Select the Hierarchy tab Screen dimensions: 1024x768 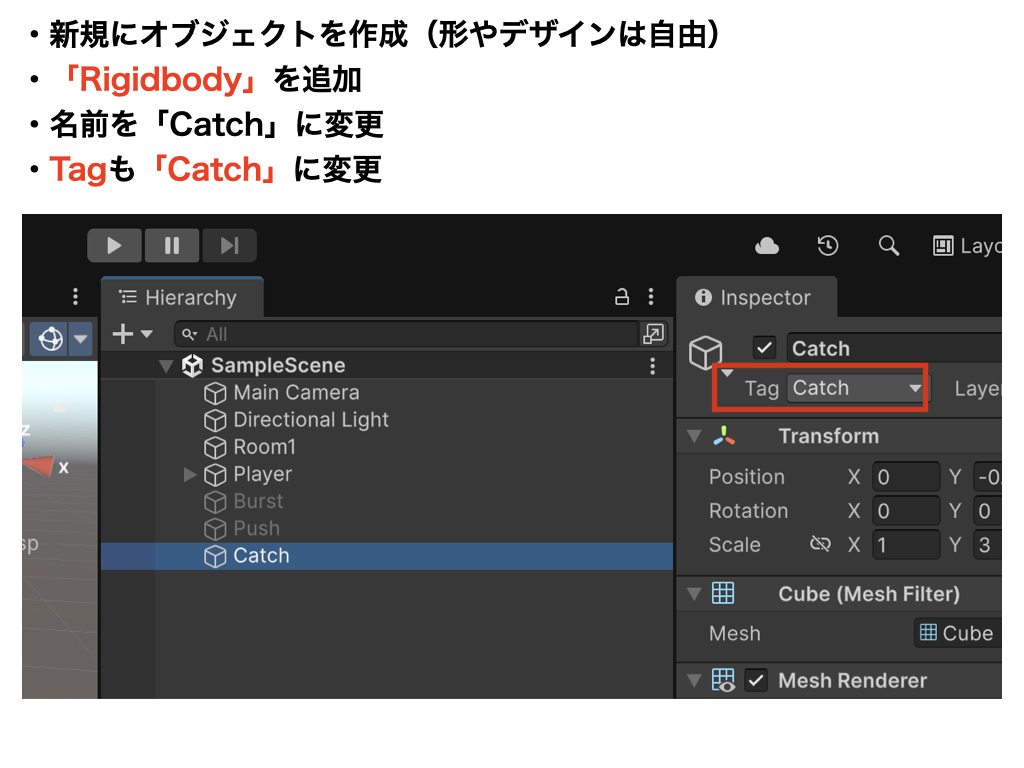point(180,298)
